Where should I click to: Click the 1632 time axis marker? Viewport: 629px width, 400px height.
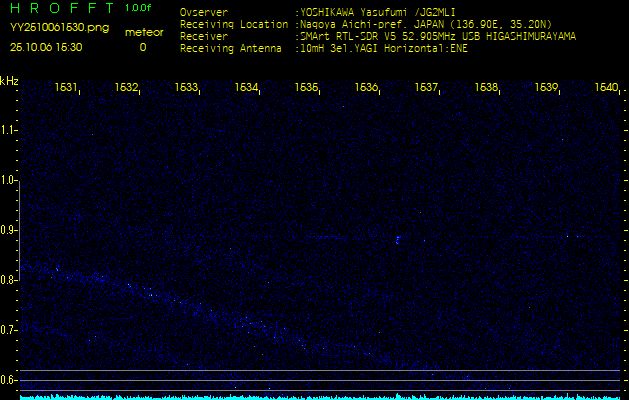pyautogui.click(x=126, y=87)
